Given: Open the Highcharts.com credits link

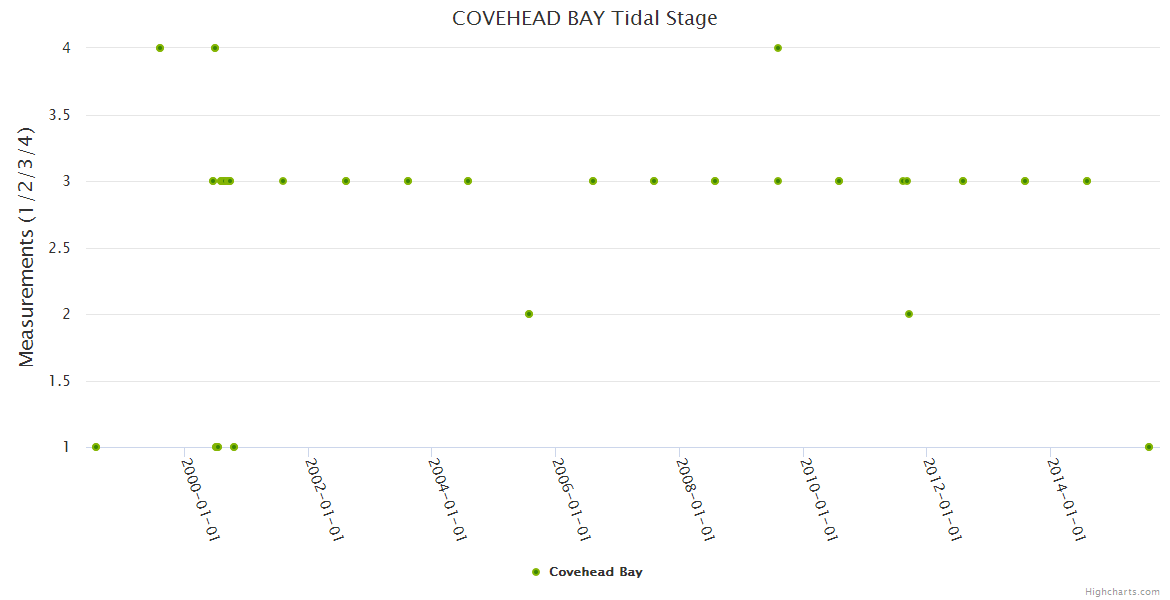Looking at the screenshot, I should (x=1122, y=591).
